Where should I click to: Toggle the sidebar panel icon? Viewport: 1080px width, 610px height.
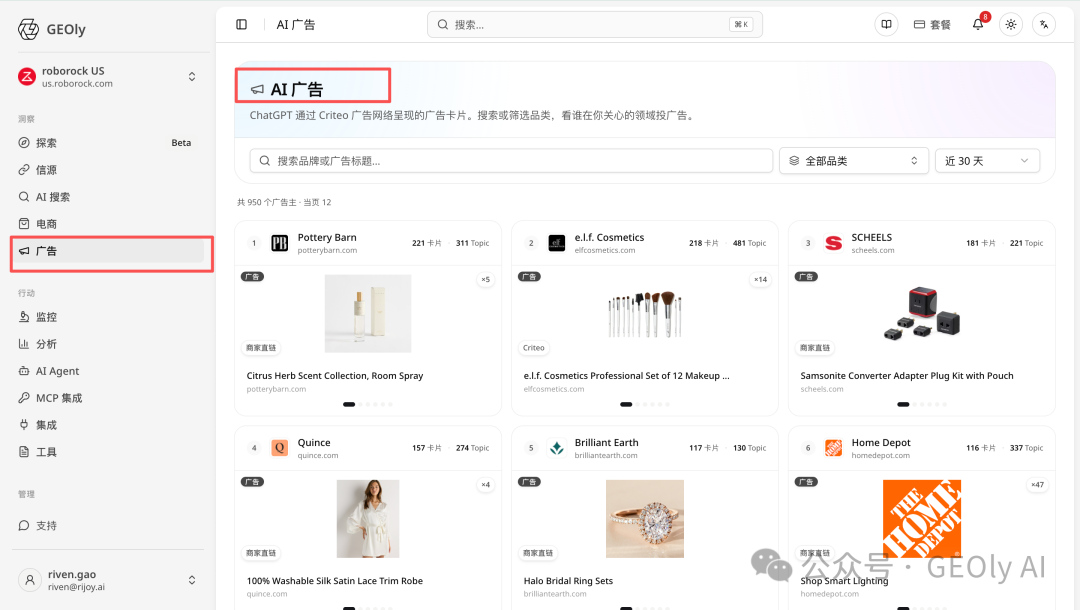click(x=242, y=25)
